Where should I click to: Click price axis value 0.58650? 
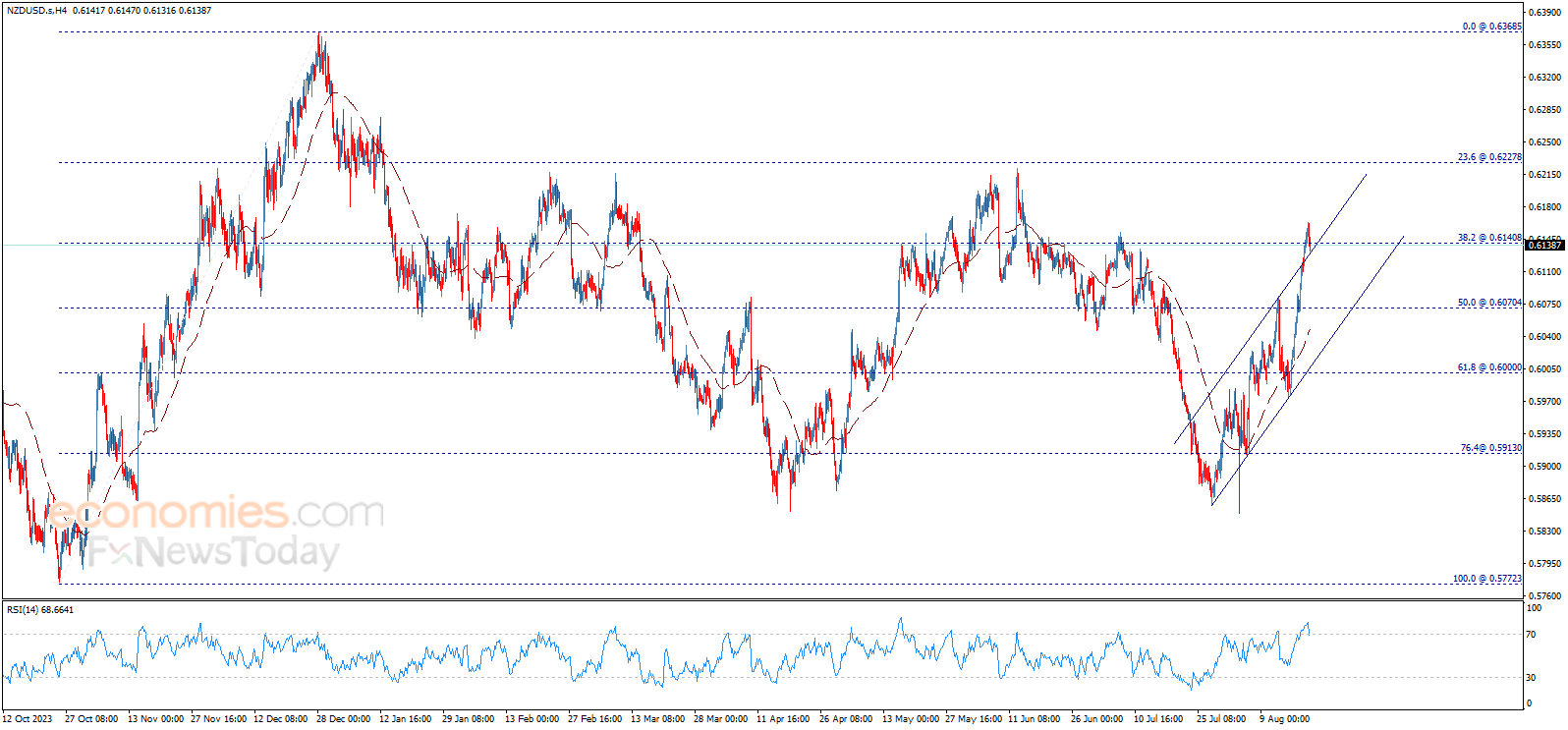tap(1544, 499)
